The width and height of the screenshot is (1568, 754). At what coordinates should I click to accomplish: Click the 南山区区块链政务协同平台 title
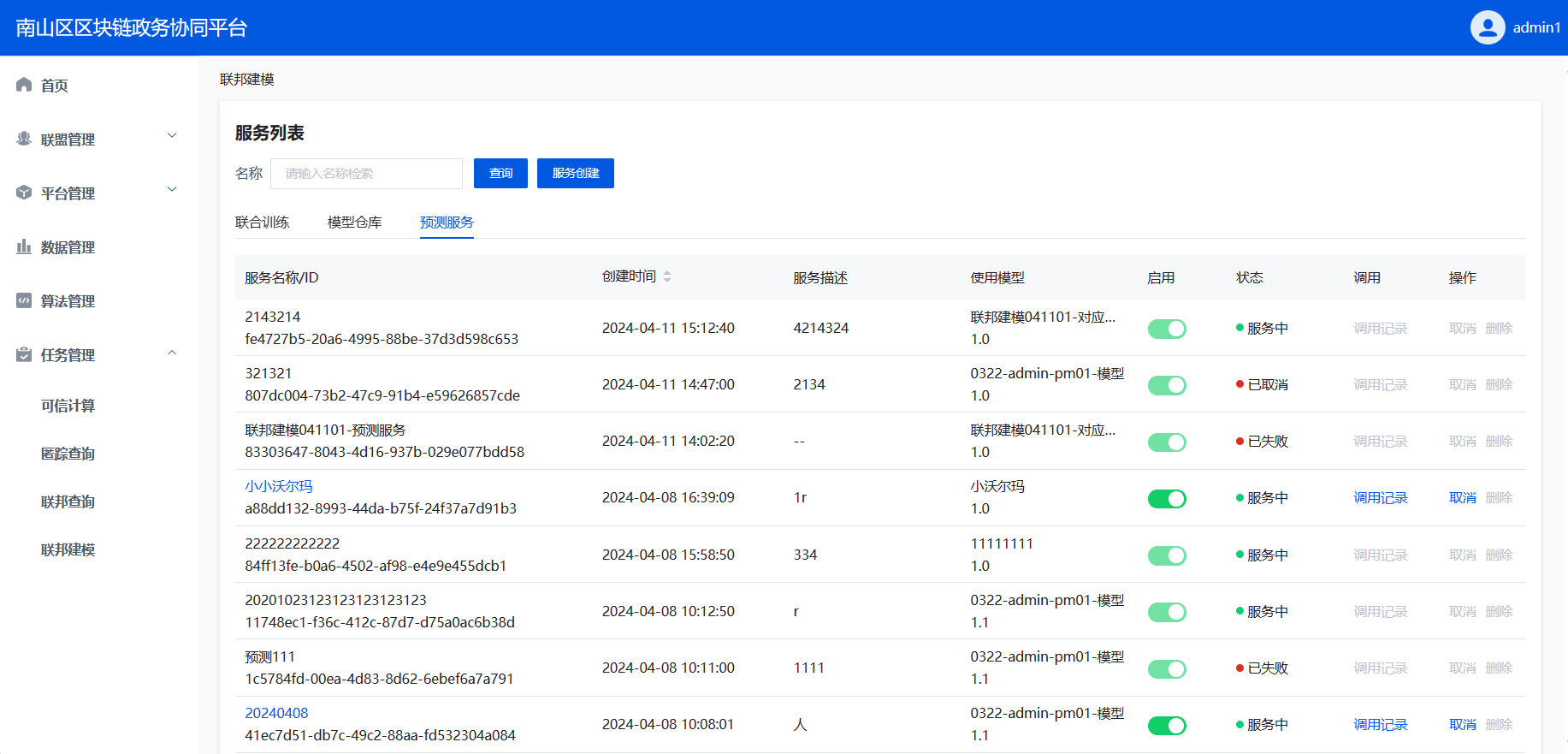coord(132,28)
